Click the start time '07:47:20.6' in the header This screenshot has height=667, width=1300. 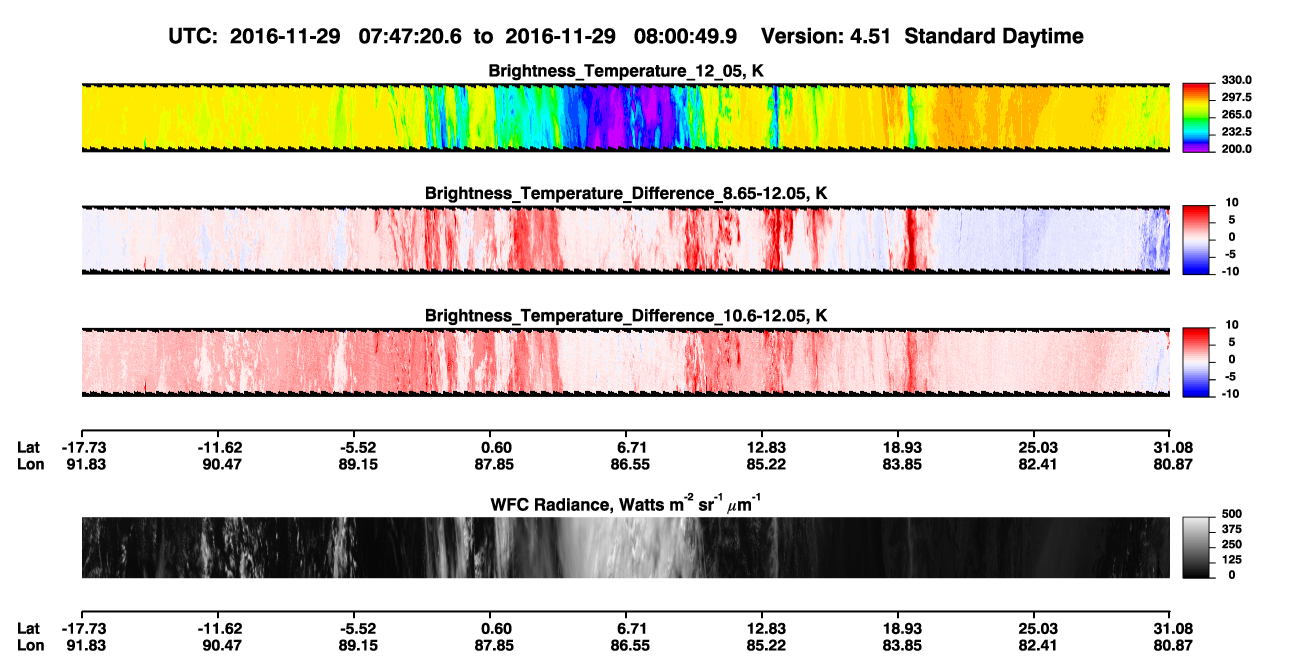412,36
